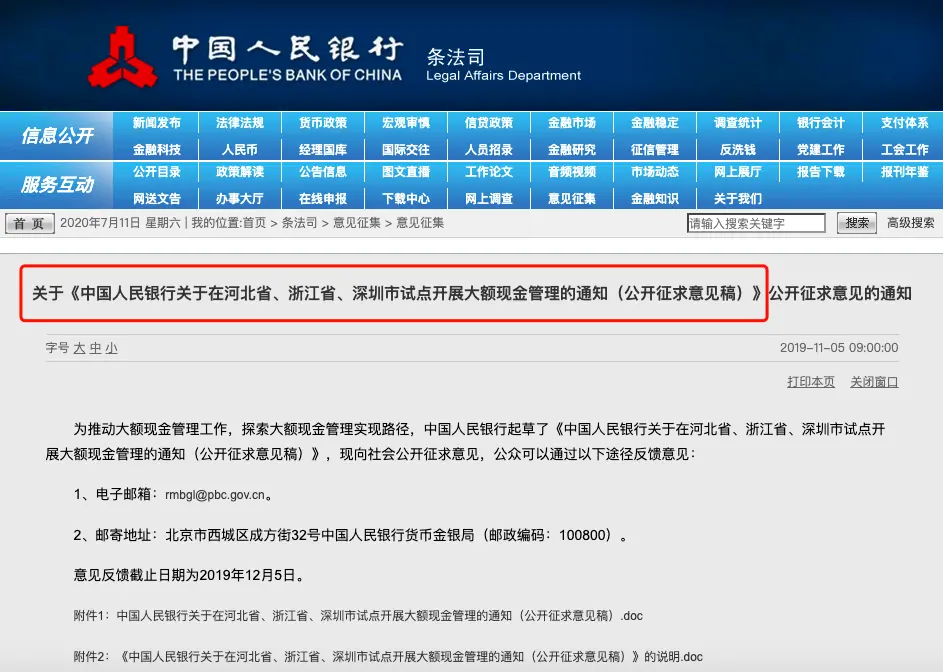
Task: Open the 货币政策 navigation item
Action: point(323,123)
